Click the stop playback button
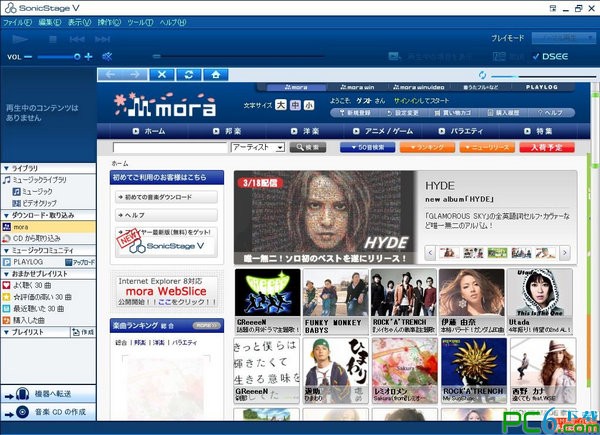Screen dimensions: 600x435 (x=53, y=39)
